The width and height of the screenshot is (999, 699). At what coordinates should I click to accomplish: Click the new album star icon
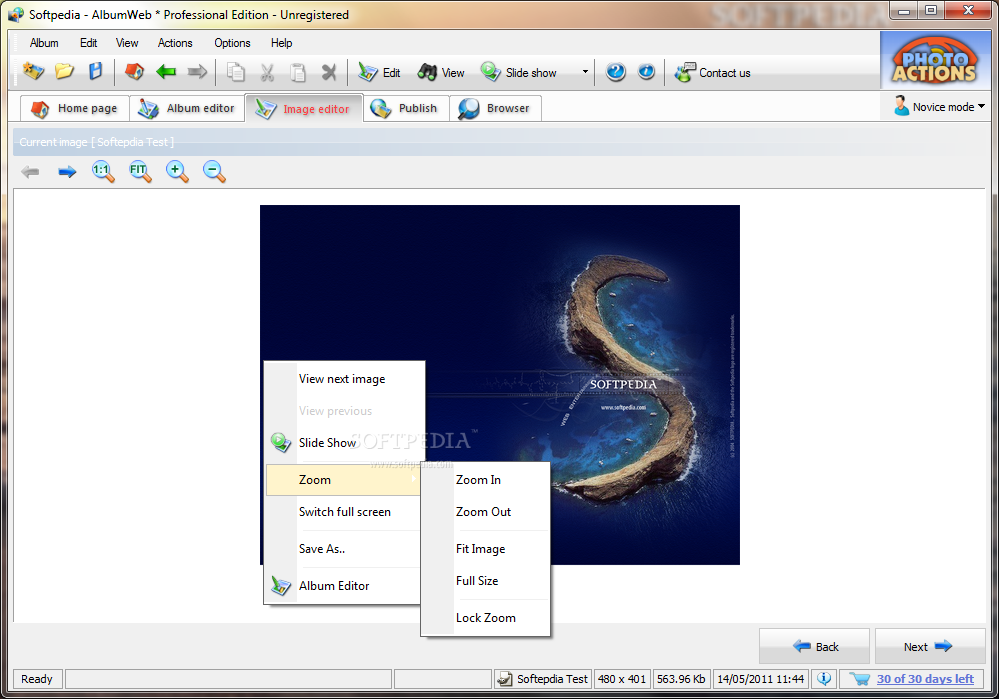(33, 71)
